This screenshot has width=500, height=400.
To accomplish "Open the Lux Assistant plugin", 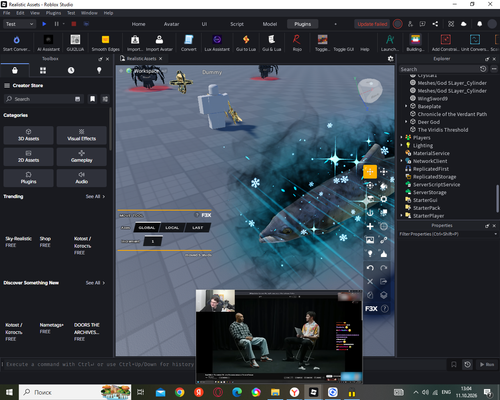I will click(x=217, y=43).
